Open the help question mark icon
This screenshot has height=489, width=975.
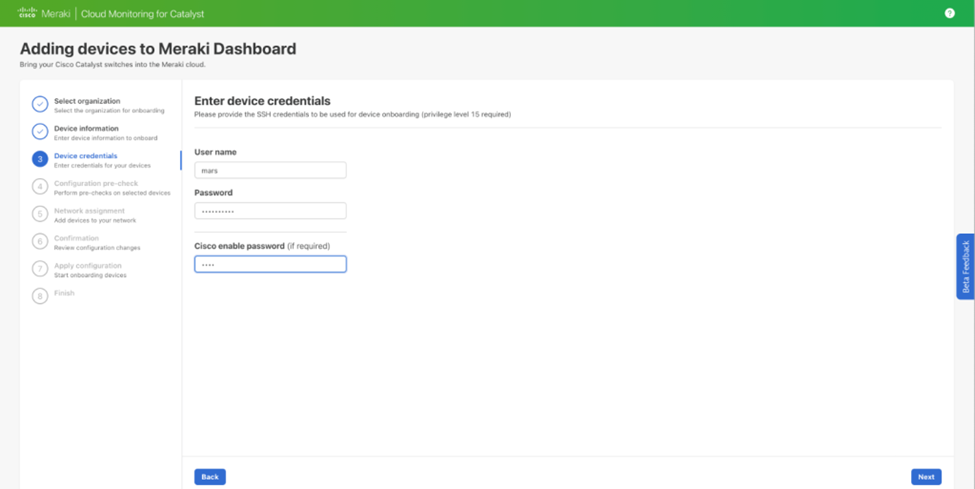coord(950,13)
